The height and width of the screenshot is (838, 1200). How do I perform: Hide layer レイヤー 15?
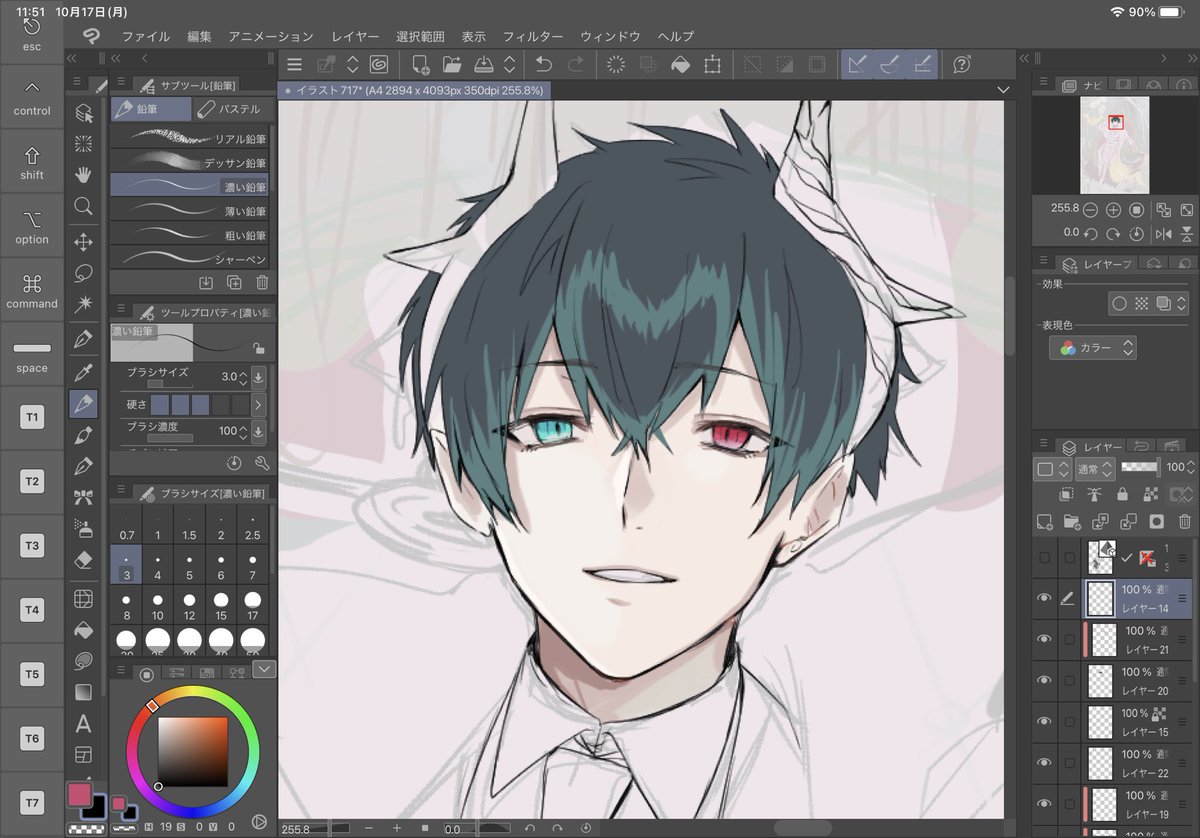coord(1044,721)
